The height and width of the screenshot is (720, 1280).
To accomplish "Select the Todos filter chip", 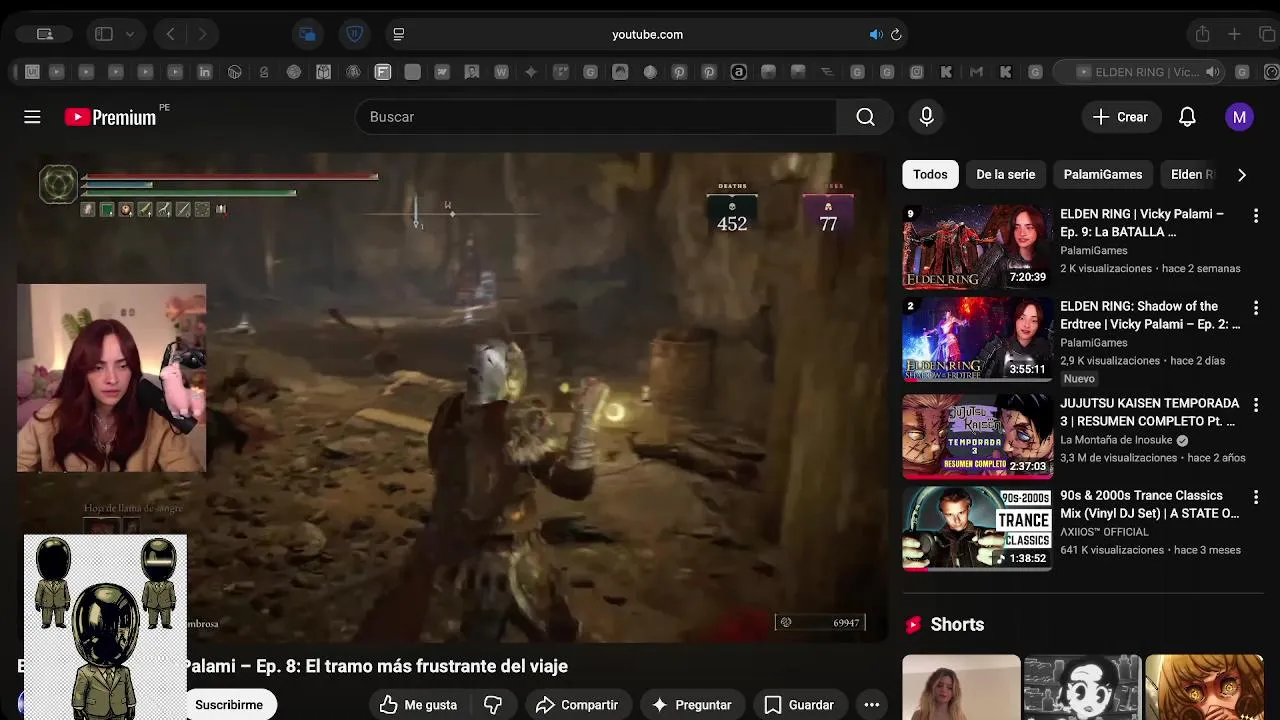I will point(930,174).
